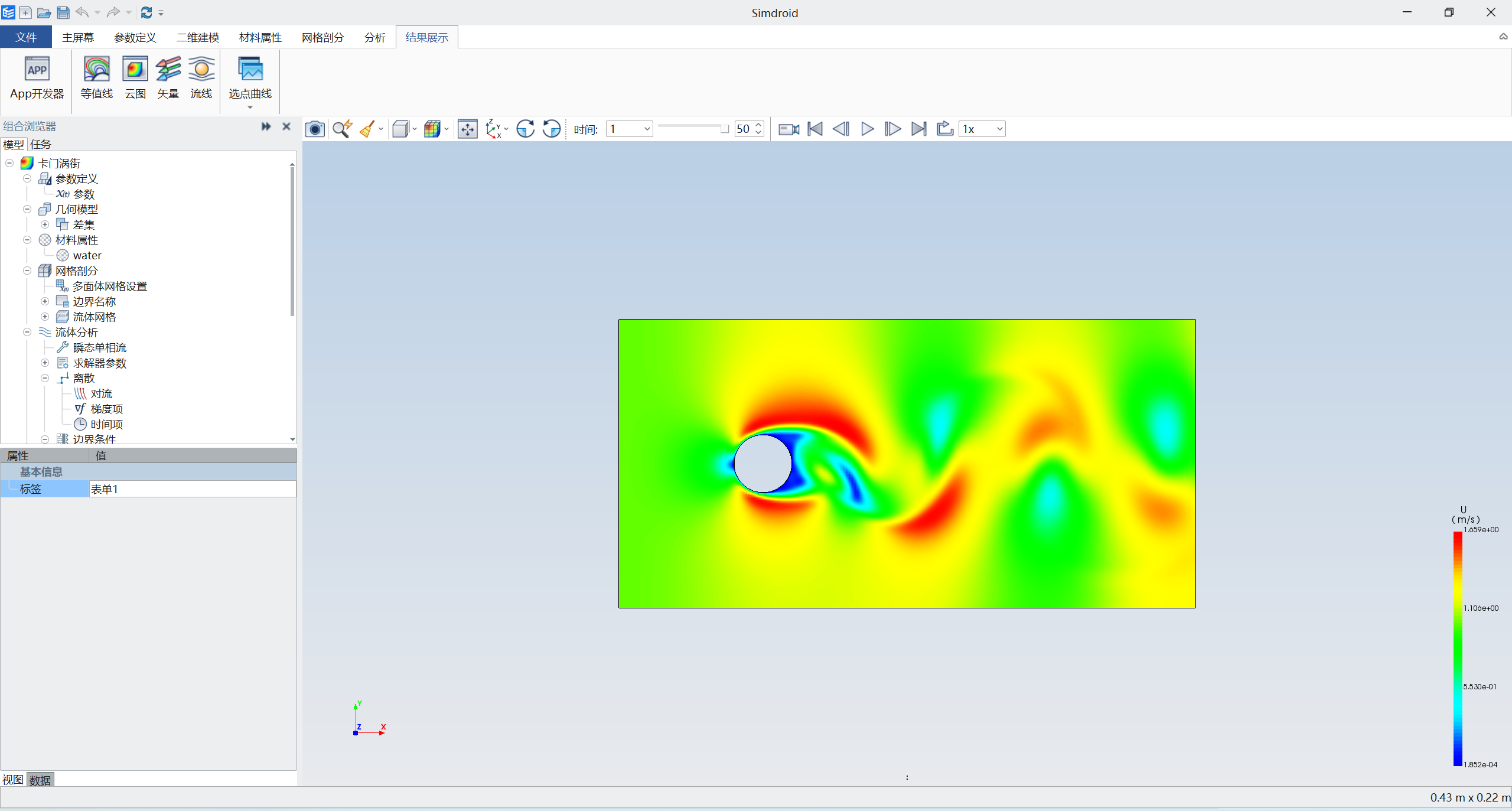Take a screenshot with camera icon
This screenshot has height=811, width=1512.
(x=315, y=129)
